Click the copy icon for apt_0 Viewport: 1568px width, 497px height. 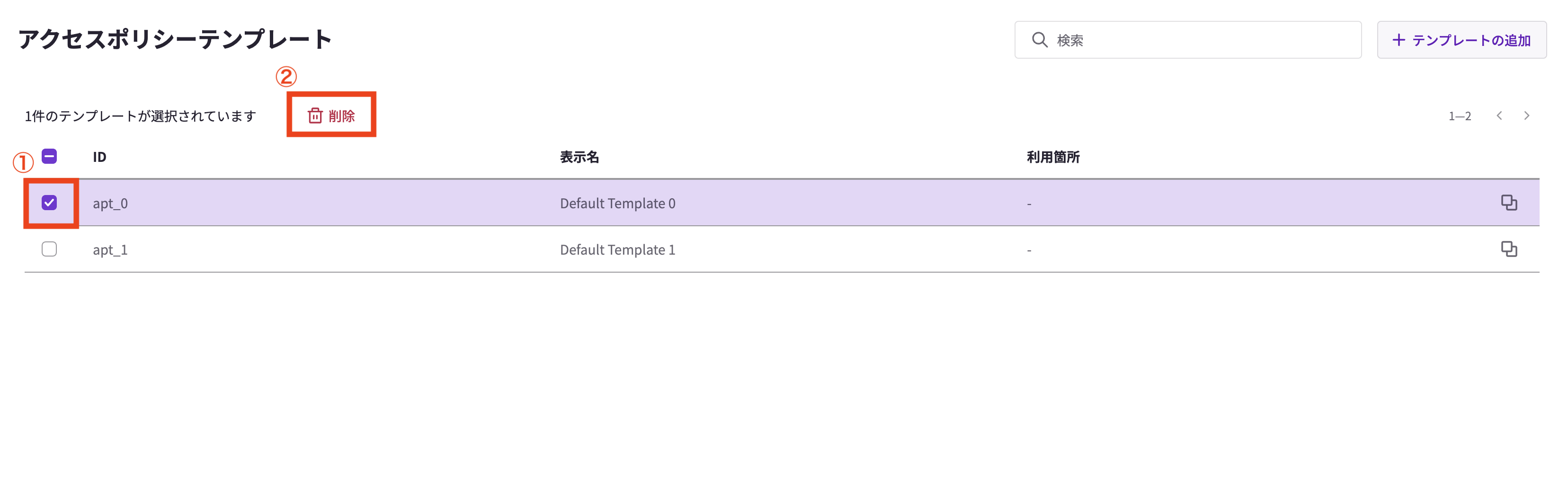[1508, 203]
